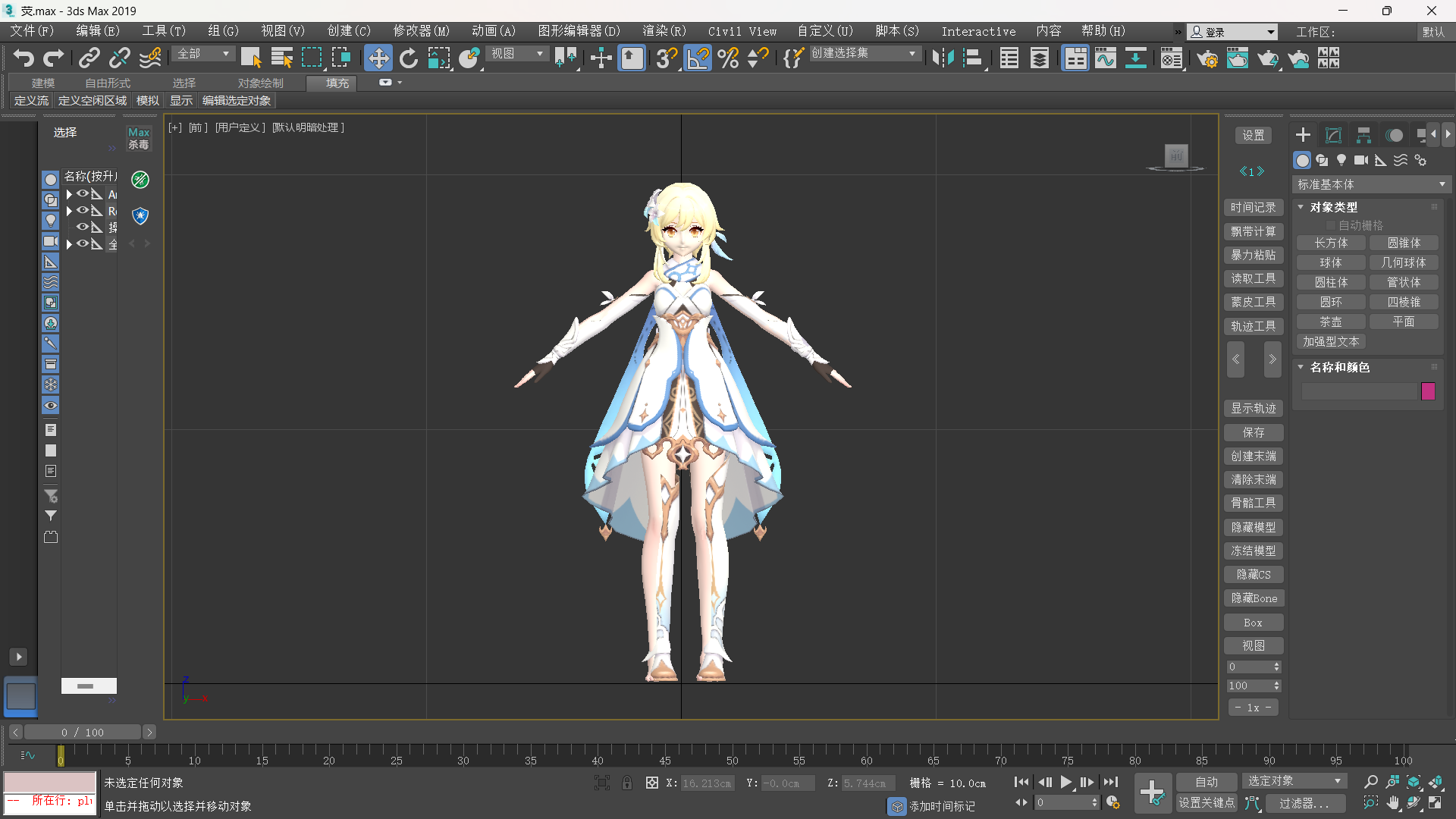The width and height of the screenshot is (1456, 819).
Task: Open the 标准基本体 category dropdown
Action: point(1372,184)
